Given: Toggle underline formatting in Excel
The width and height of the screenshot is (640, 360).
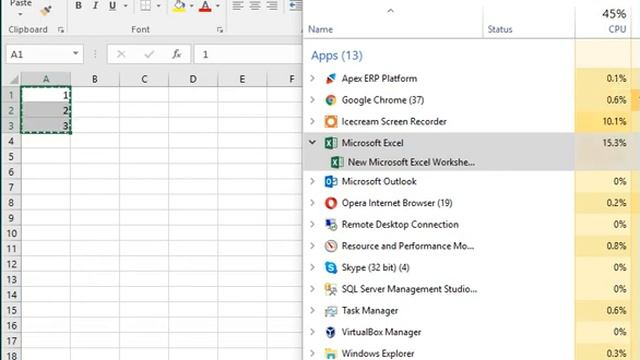Looking at the screenshot, I should pos(112,6).
